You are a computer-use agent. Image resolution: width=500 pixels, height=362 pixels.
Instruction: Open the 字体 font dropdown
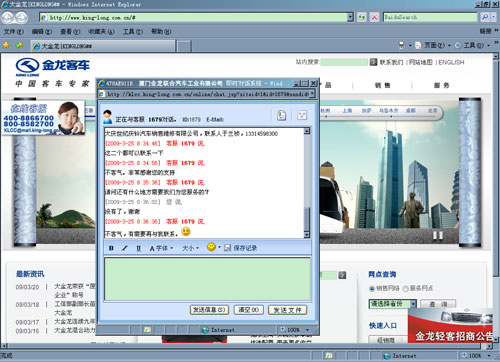(x=161, y=248)
